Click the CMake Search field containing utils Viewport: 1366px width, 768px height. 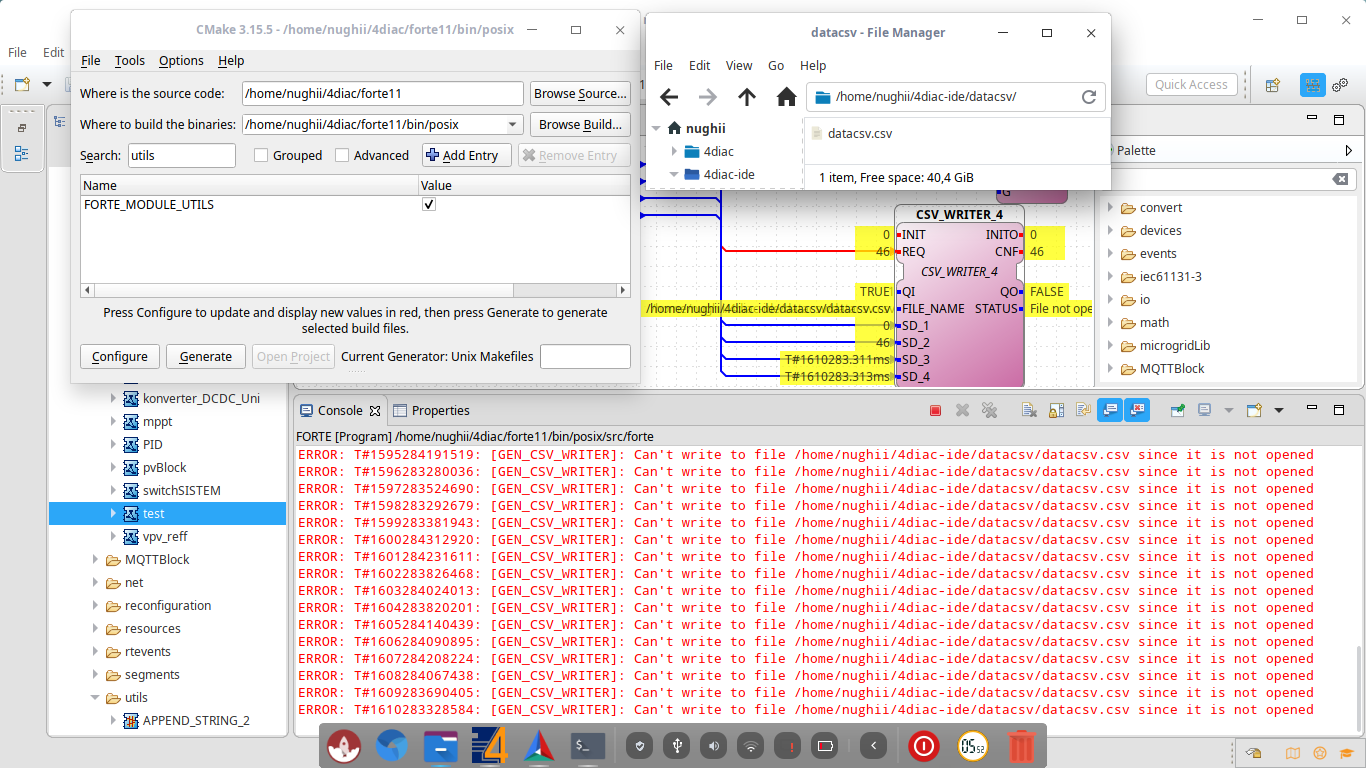pyautogui.click(x=181, y=155)
